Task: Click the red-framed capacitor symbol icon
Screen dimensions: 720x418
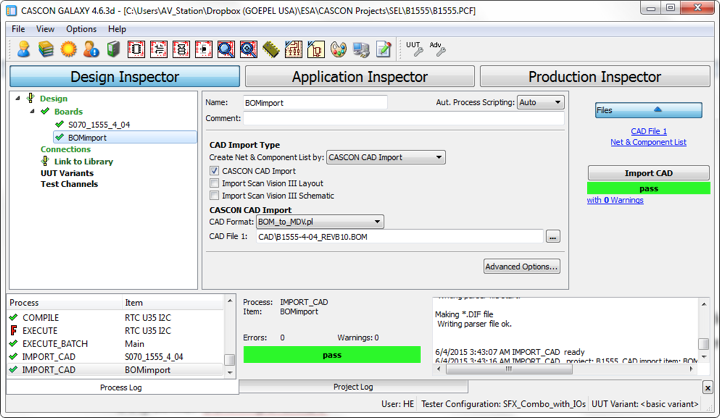Action: (158, 49)
